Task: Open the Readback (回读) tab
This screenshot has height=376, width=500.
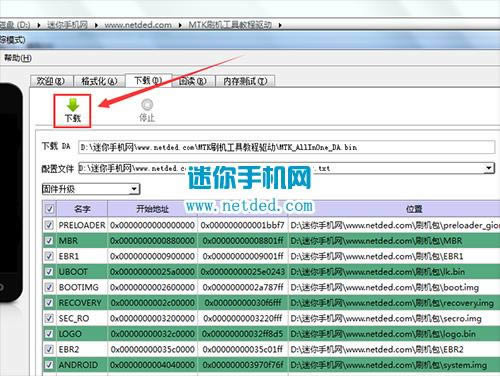Action: 193,81
